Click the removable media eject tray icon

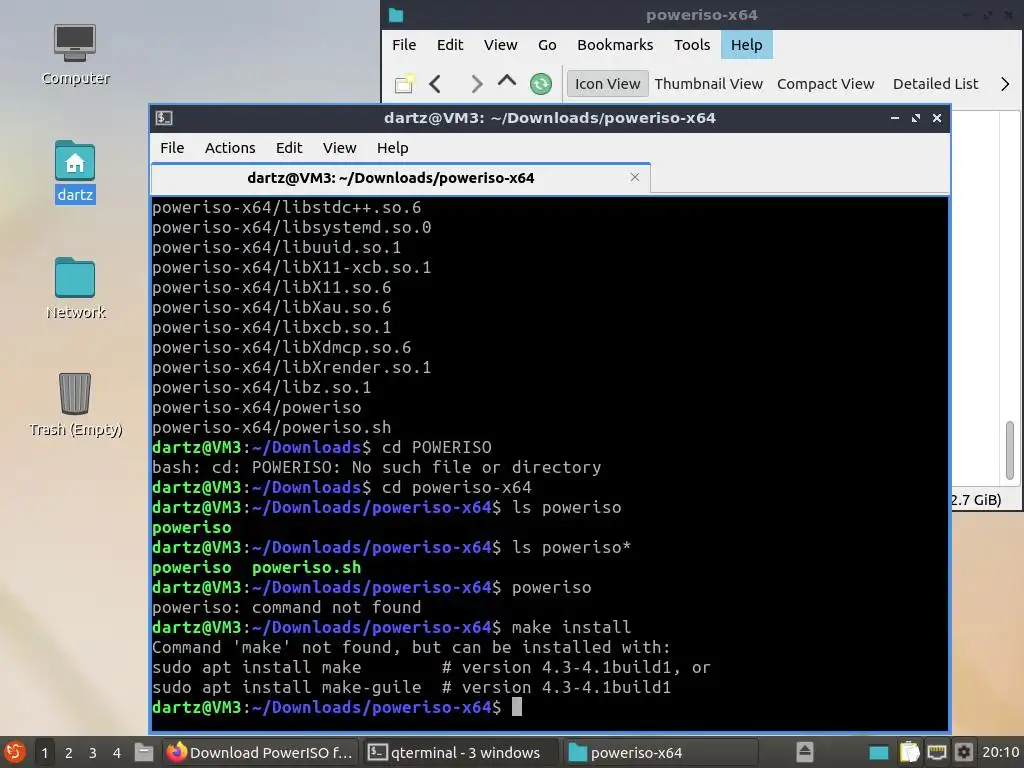coord(805,752)
